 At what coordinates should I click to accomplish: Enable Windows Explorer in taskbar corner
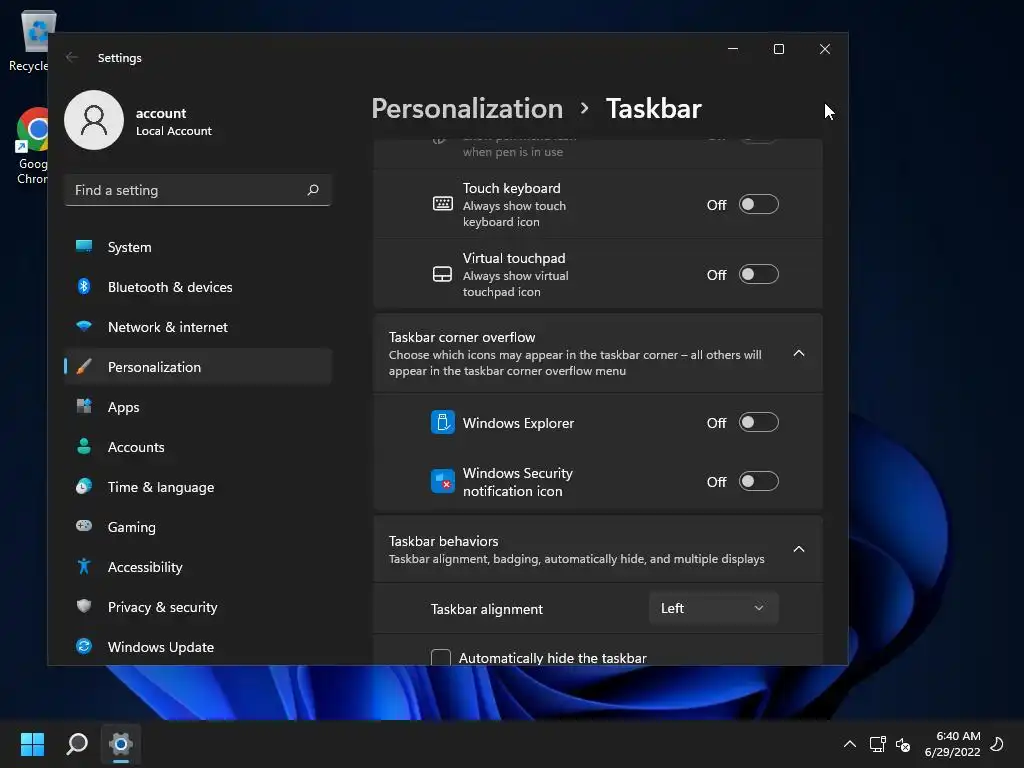[758, 423]
